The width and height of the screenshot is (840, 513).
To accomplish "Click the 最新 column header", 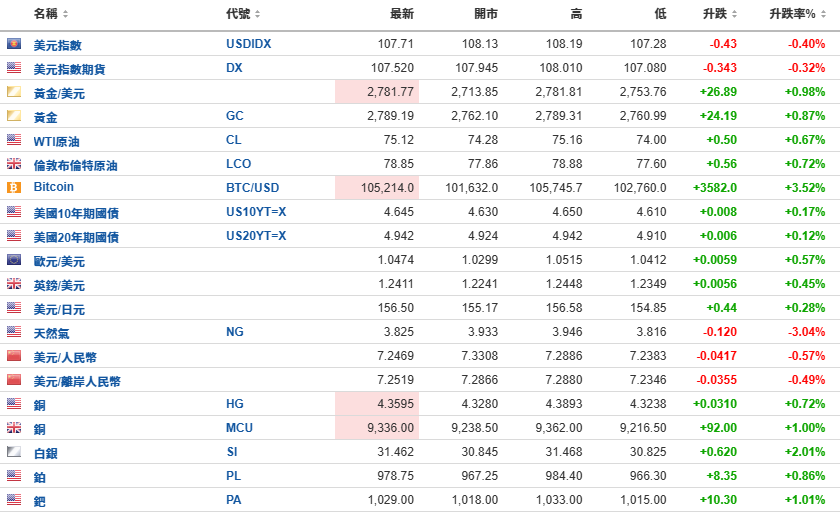I will pyautogui.click(x=402, y=14).
